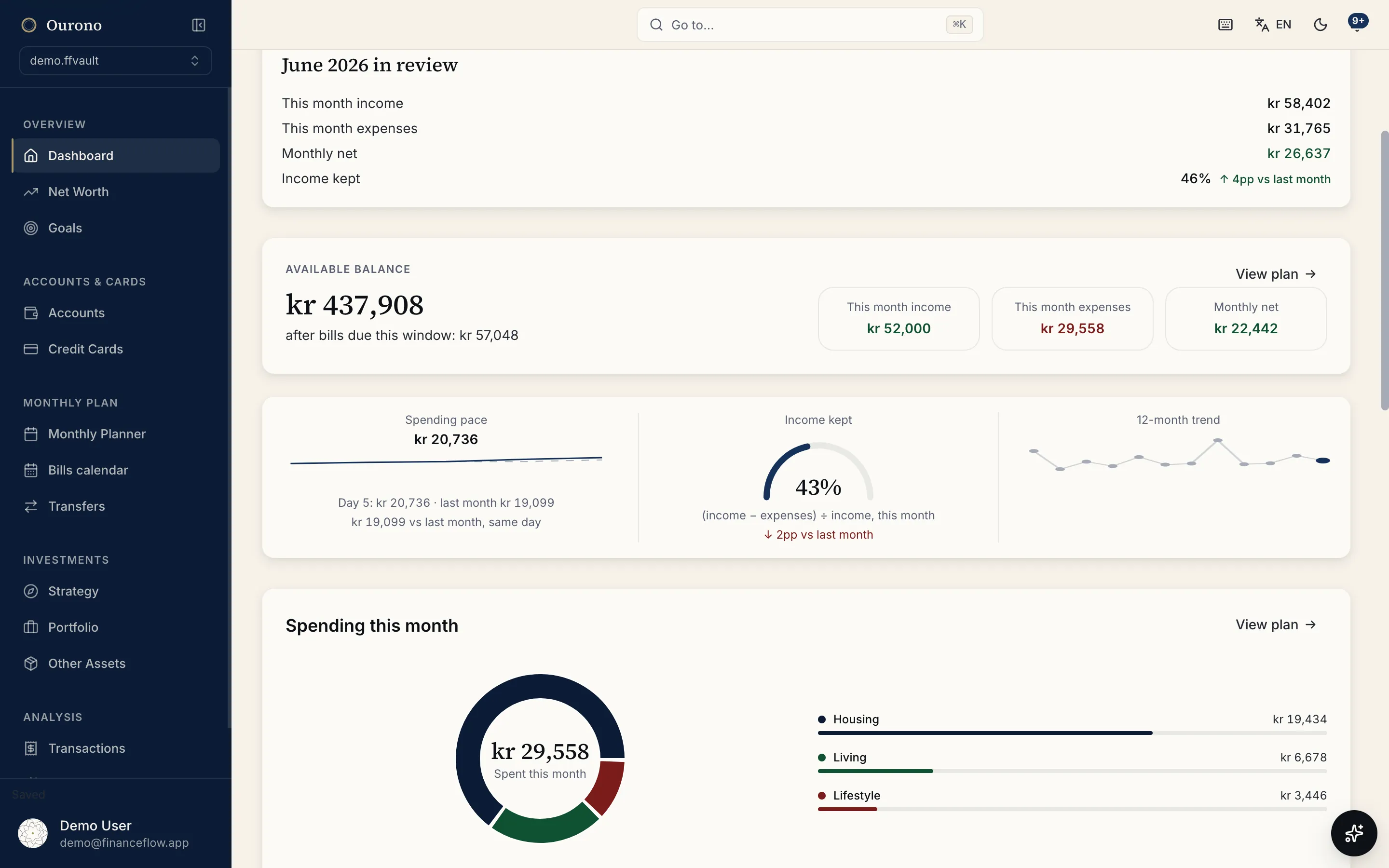
Task: Go to Net Worth
Action: pos(115,191)
